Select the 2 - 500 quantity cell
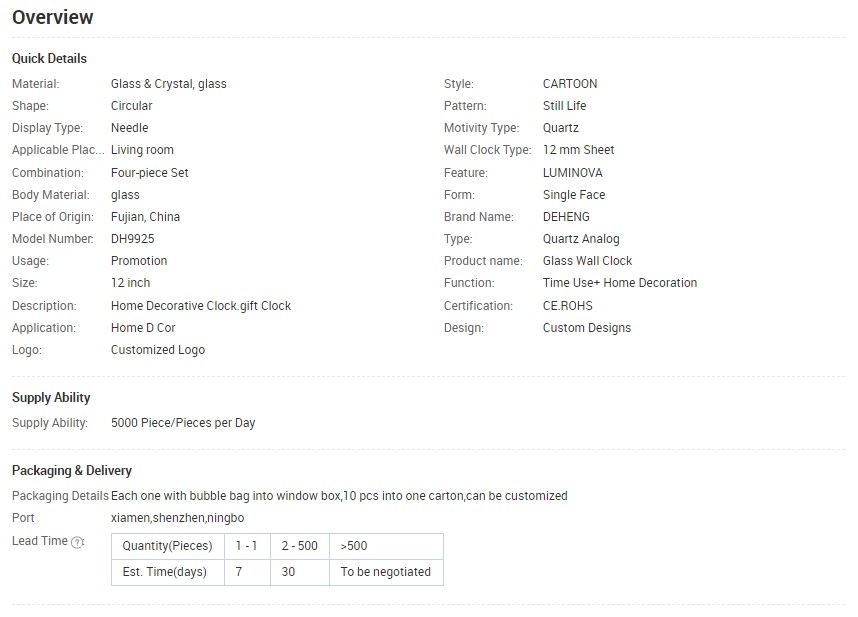The height and width of the screenshot is (617, 858). click(300, 546)
